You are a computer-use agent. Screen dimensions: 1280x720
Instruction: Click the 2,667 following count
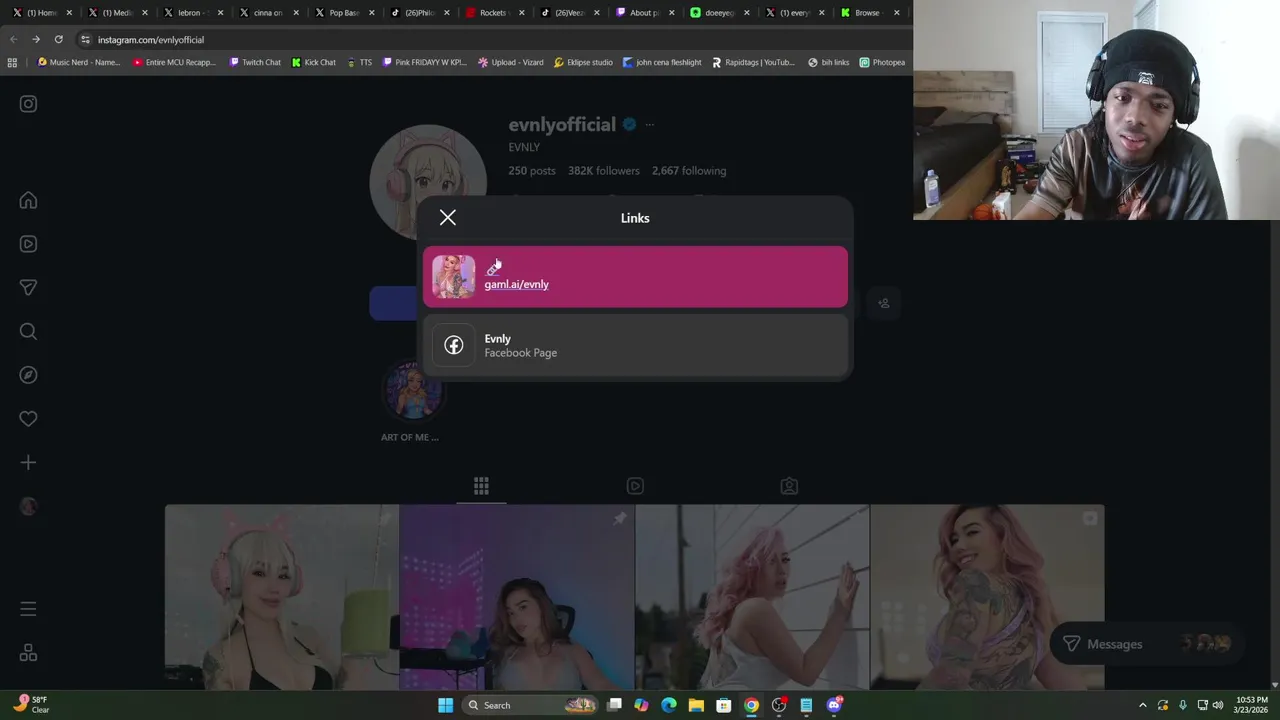pyautogui.click(x=689, y=171)
